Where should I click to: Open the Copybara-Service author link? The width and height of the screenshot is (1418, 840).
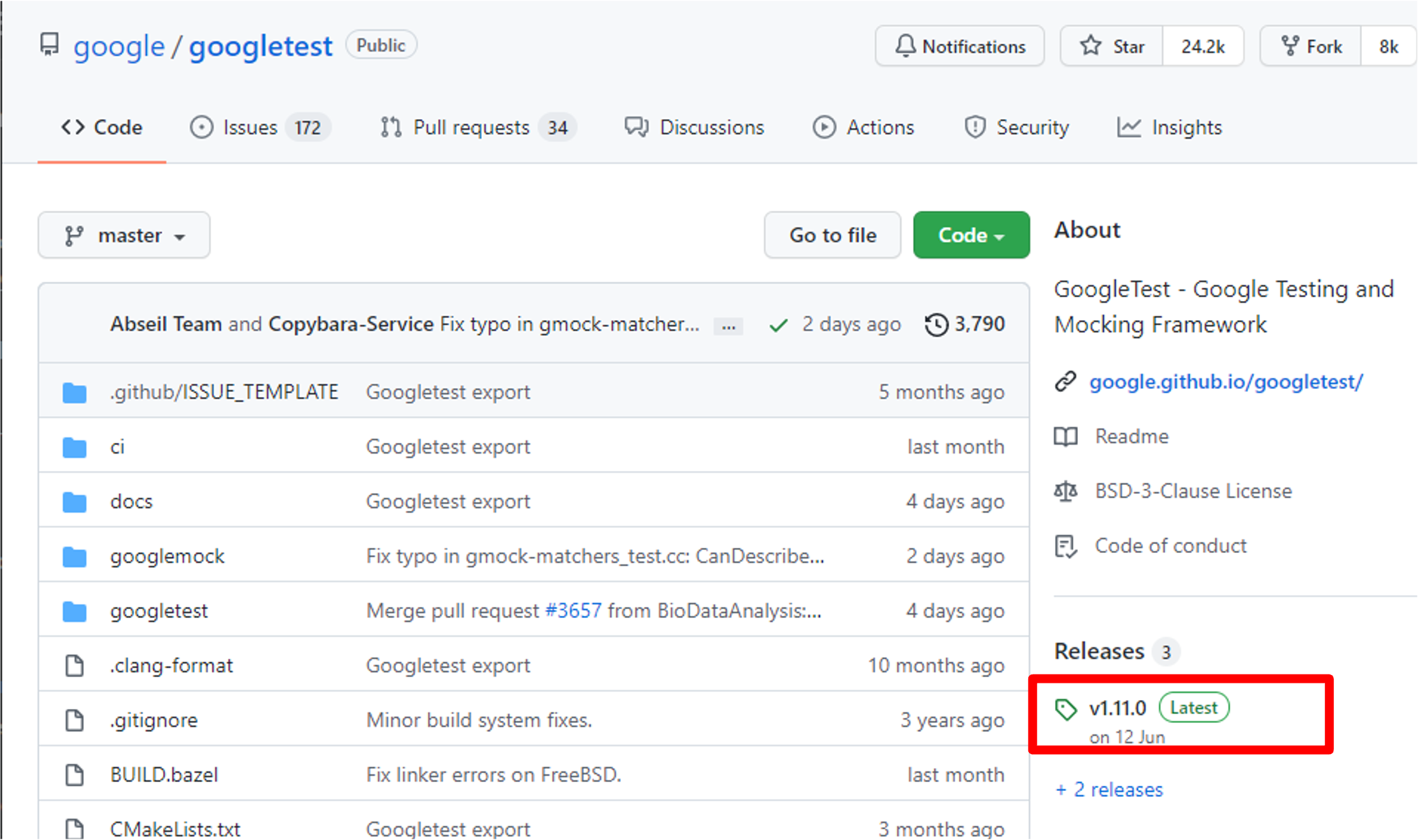[351, 324]
